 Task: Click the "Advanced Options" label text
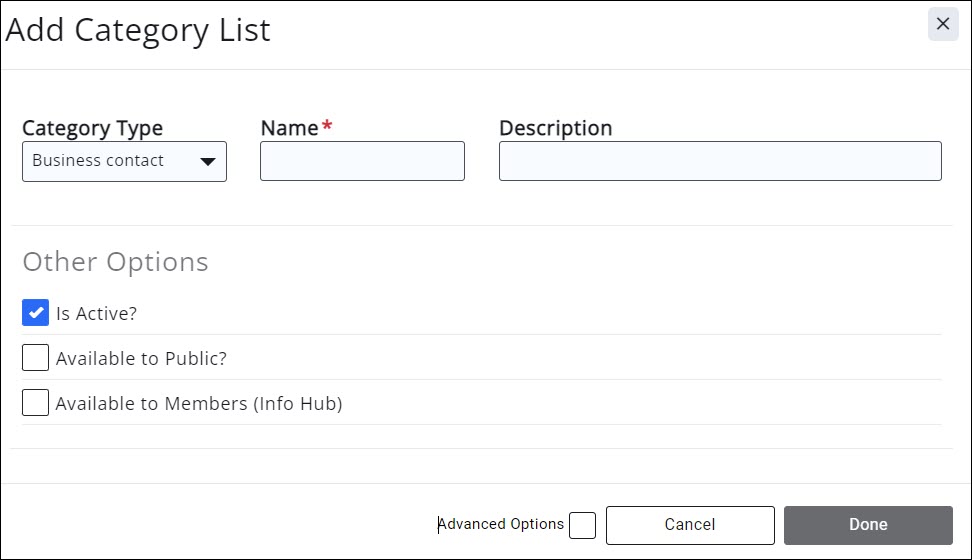pos(501,525)
